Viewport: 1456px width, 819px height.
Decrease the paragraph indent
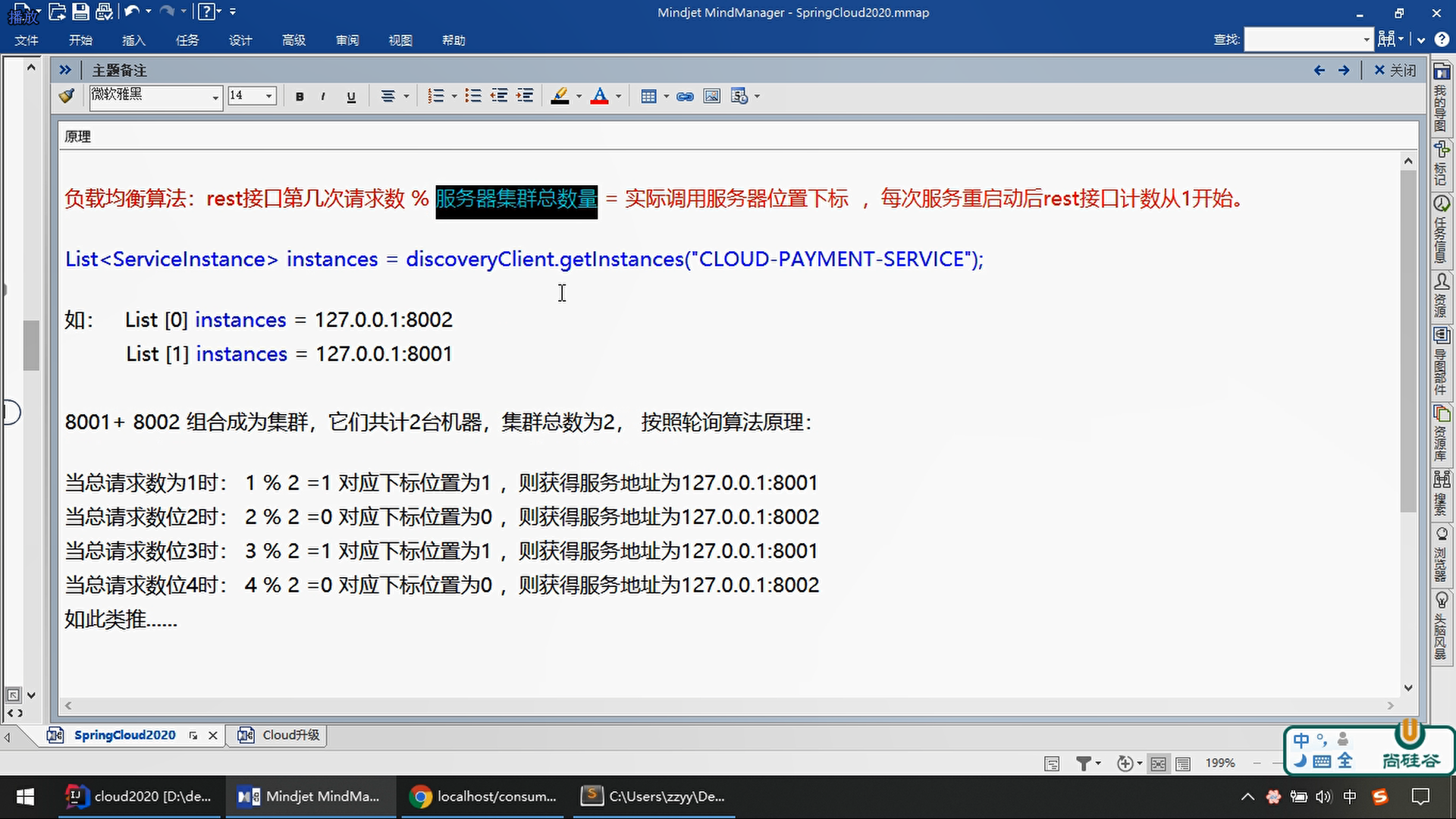click(498, 96)
